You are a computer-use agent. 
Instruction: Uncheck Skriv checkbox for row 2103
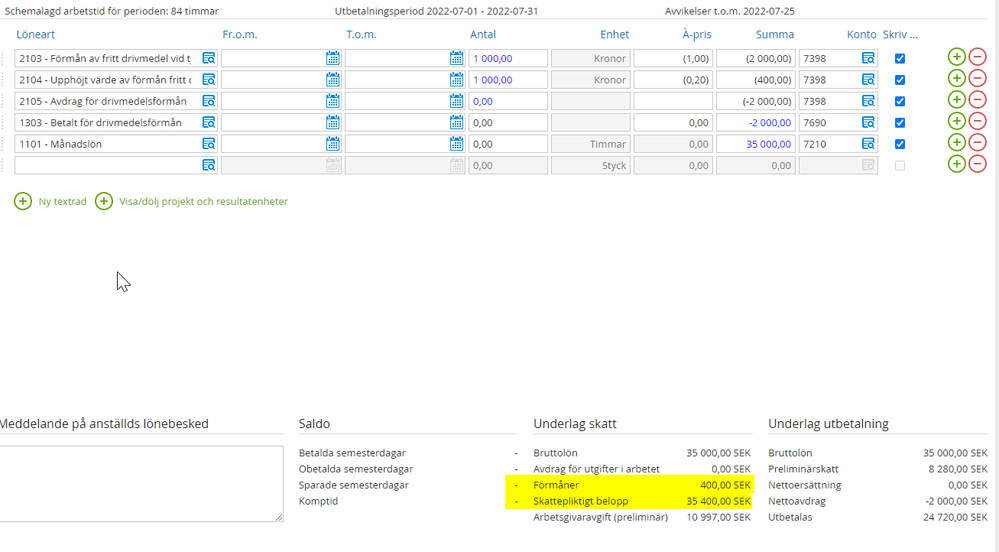900,59
